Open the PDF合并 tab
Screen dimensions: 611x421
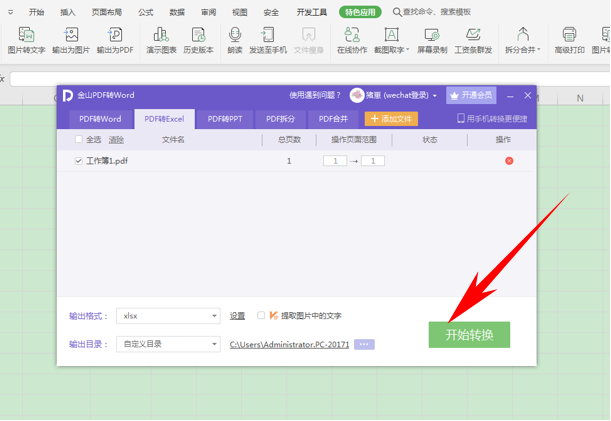tap(333, 119)
